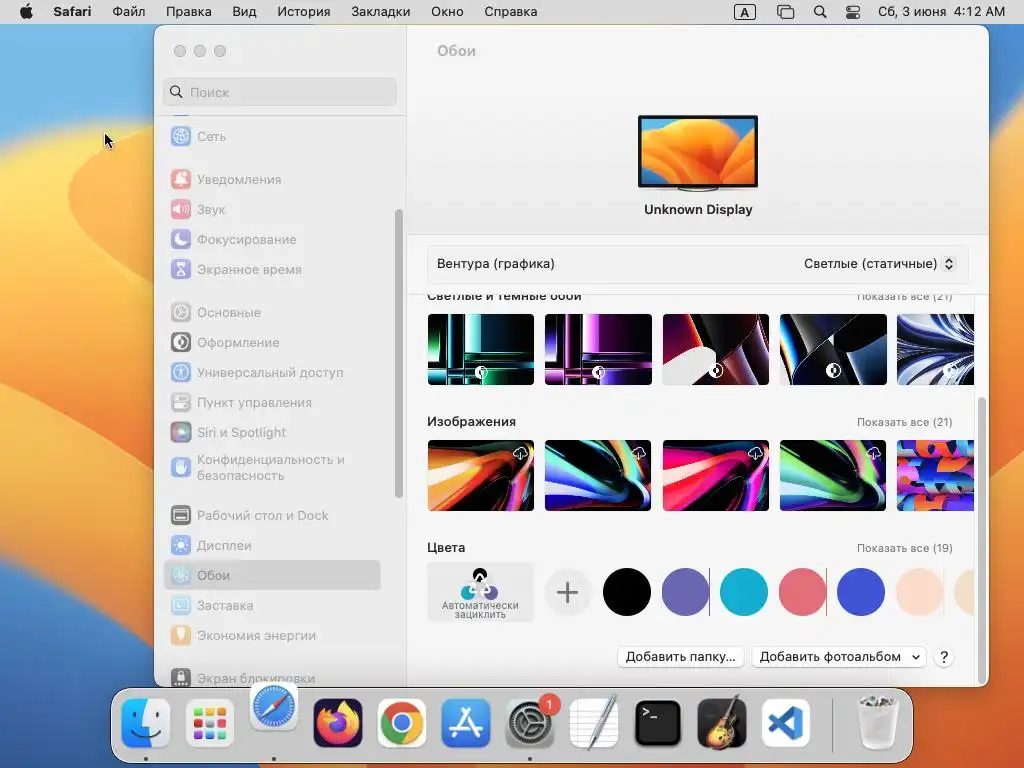This screenshot has width=1024, height=768.
Task: Launch Firefox from the Dock
Action: click(x=338, y=723)
